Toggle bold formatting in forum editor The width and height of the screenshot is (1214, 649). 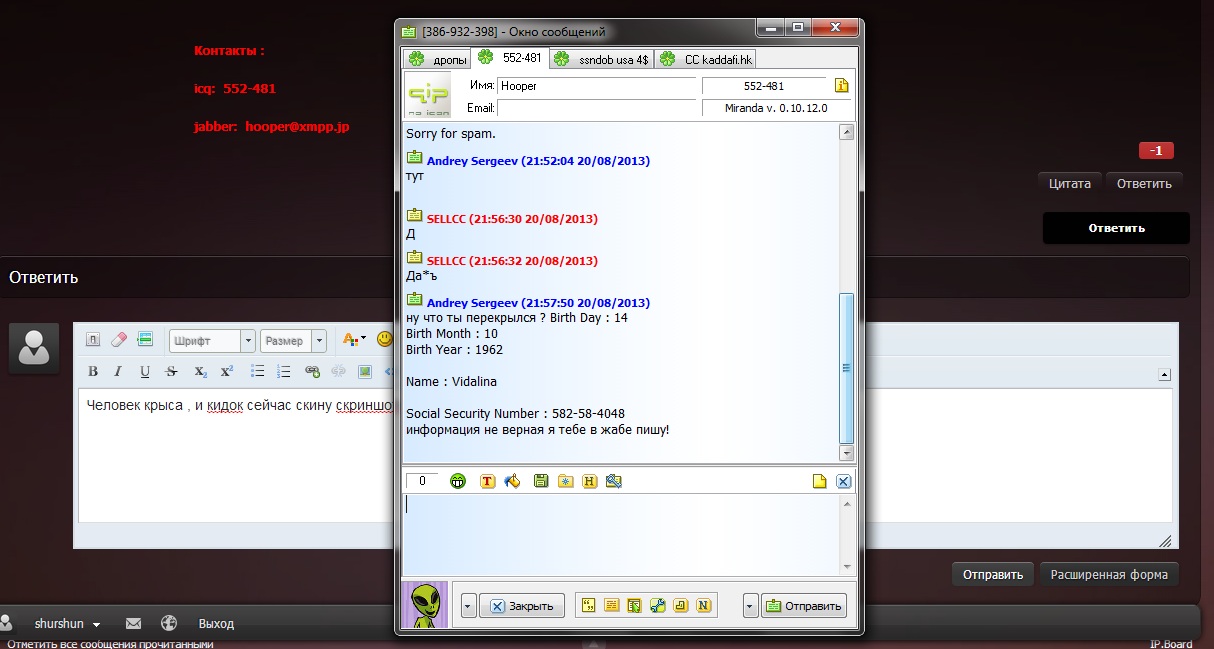tap(93, 371)
